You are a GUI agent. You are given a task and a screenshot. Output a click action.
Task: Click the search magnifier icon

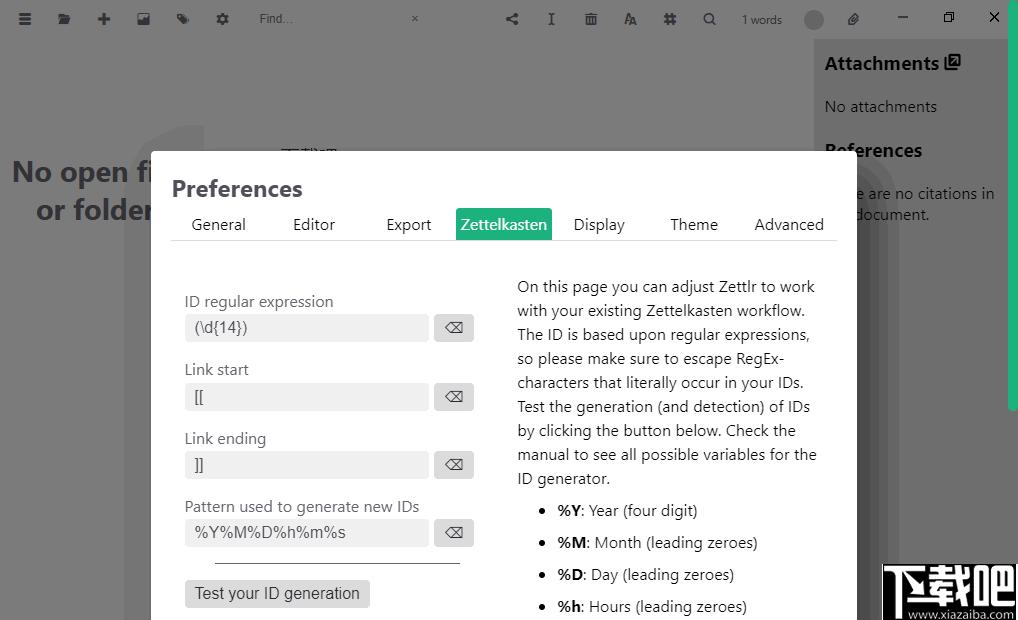click(x=709, y=19)
